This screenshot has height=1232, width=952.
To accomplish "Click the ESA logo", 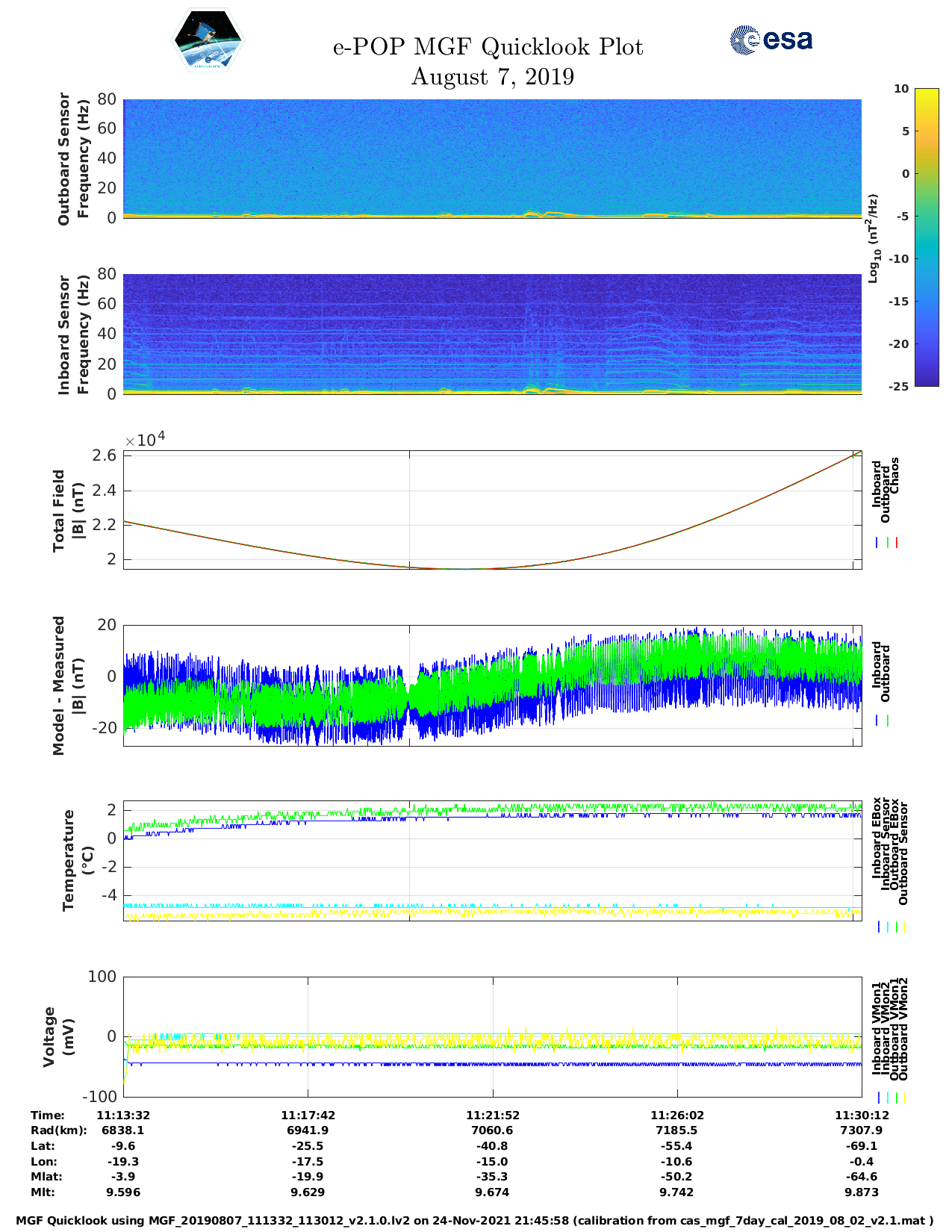I will (771, 40).
